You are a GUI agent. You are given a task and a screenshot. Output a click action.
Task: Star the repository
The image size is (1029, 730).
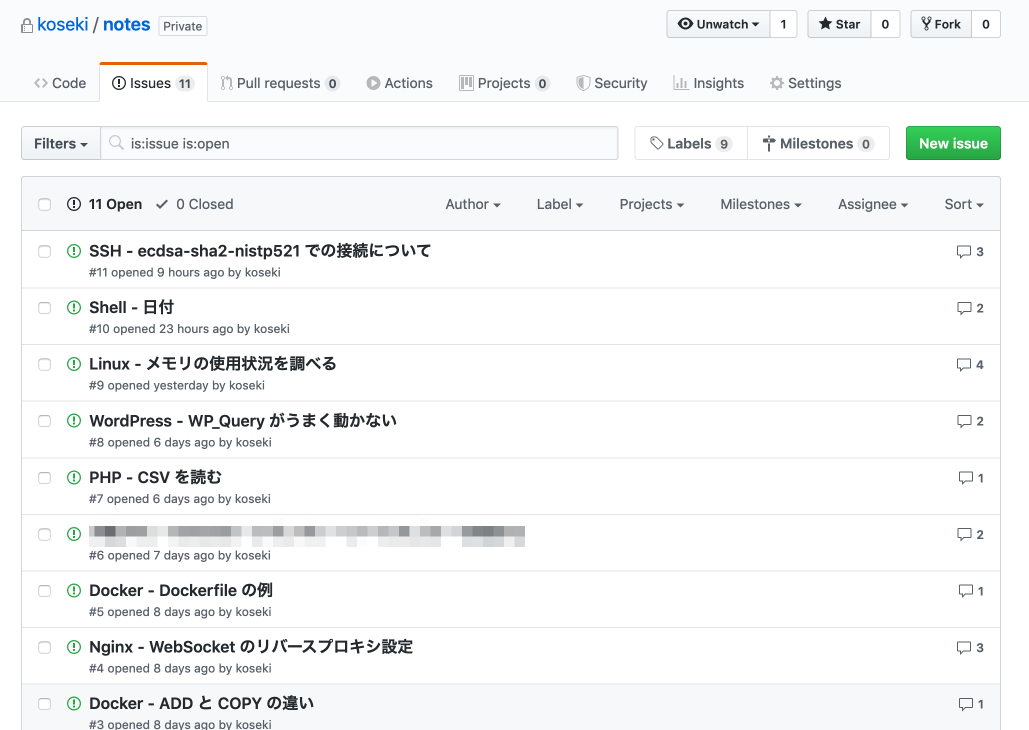click(839, 24)
